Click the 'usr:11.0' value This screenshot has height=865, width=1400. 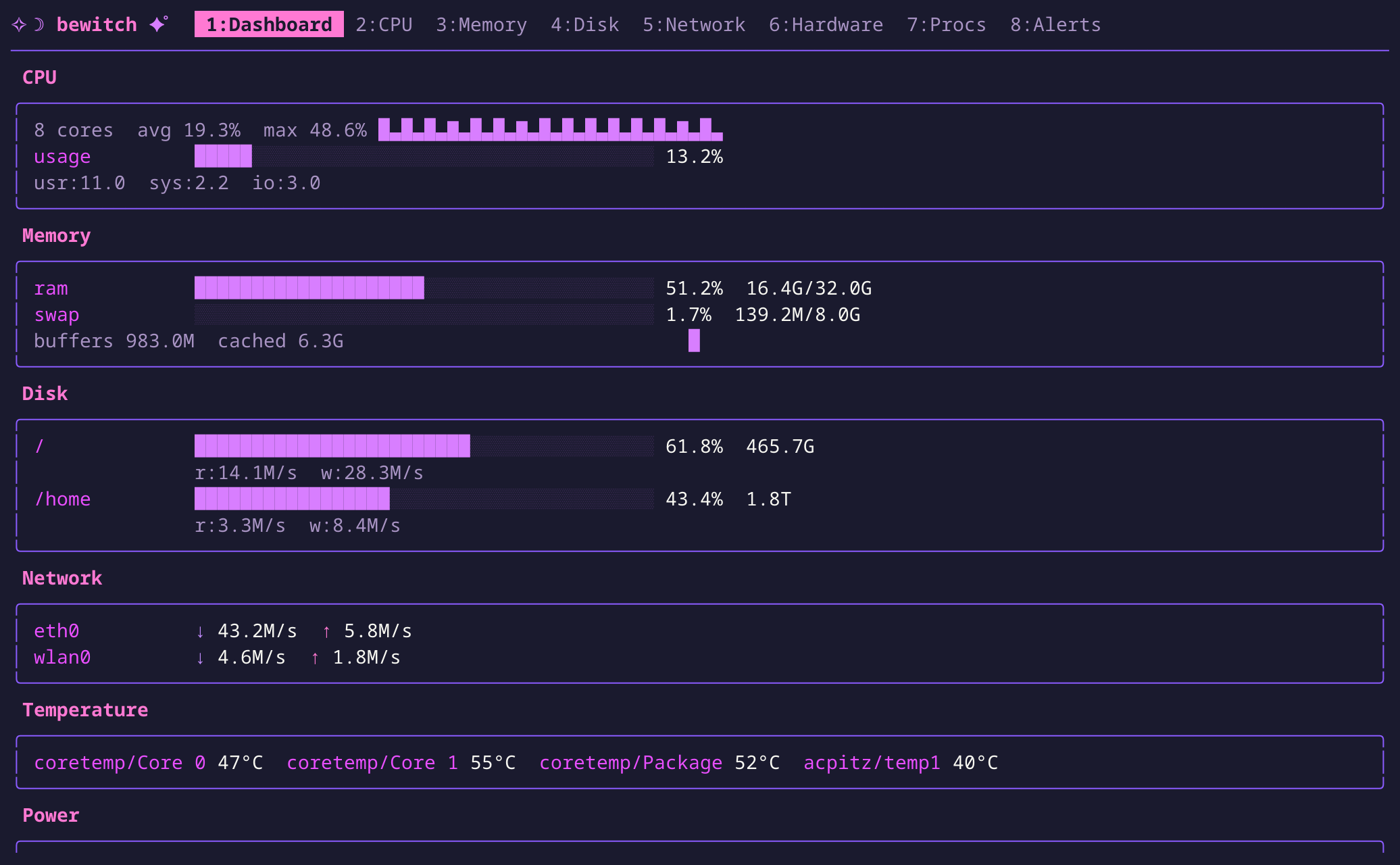tap(79, 182)
